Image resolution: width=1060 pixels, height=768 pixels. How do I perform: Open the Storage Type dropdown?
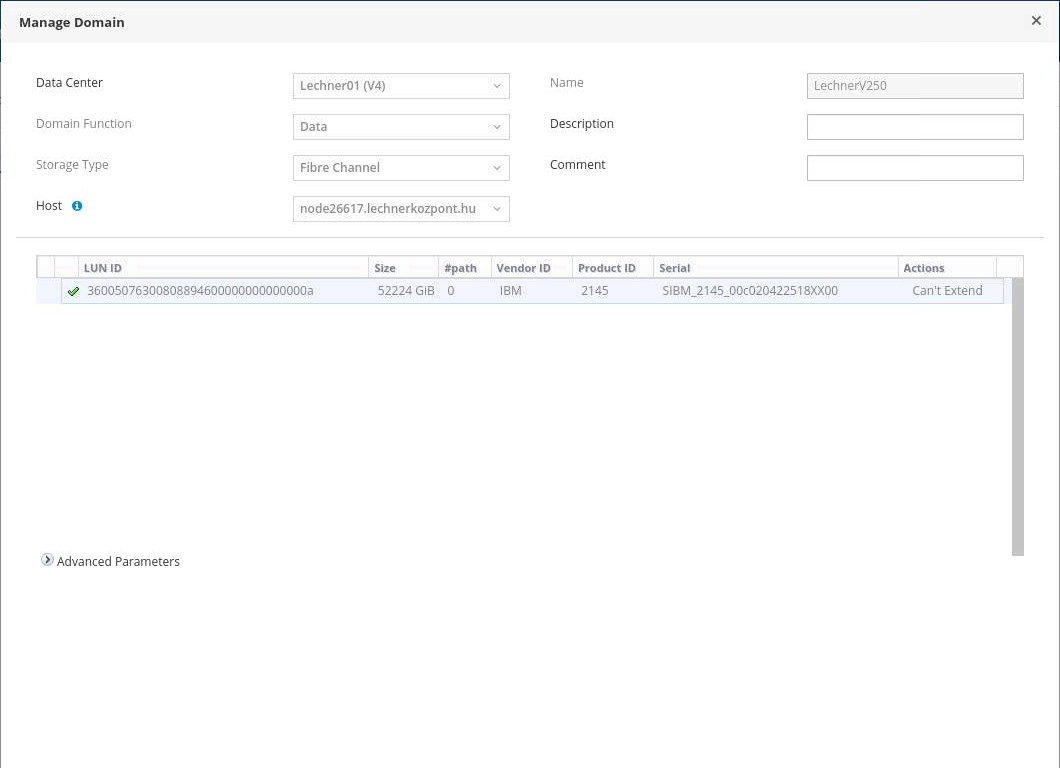(x=401, y=168)
